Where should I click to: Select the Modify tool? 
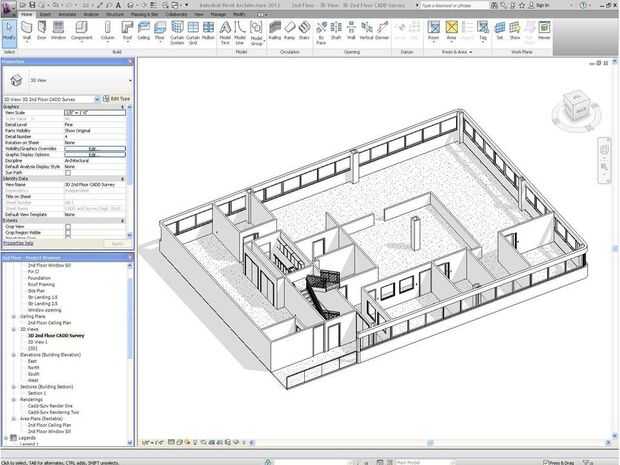(x=9, y=31)
